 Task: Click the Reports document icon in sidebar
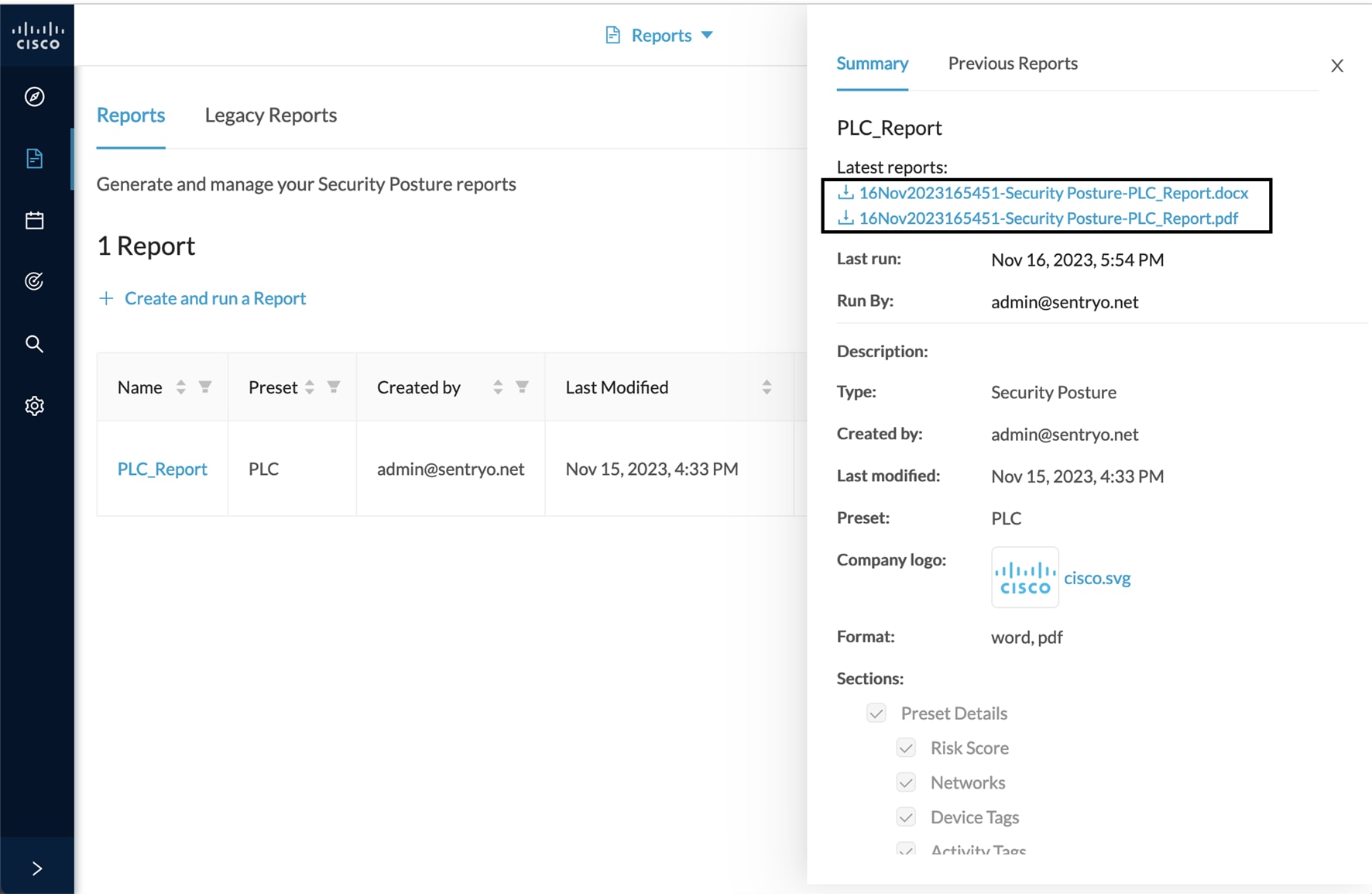[x=34, y=159]
